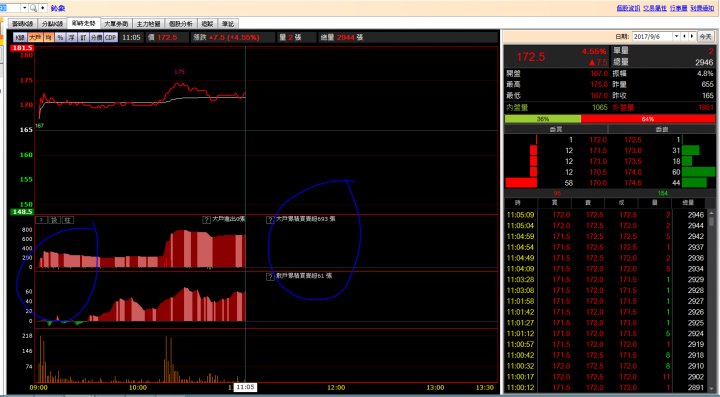The height and width of the screenshot is (397, 720).
Task: Click the bid price 170.0 with 58 lots
Action: (x=598, y=183)
